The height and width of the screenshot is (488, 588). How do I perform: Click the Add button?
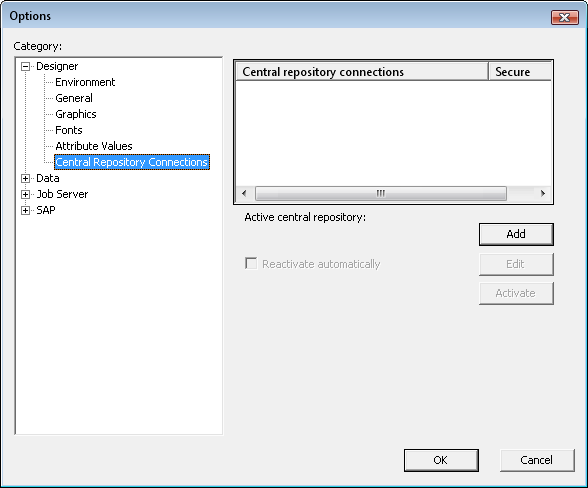[516, 234]
